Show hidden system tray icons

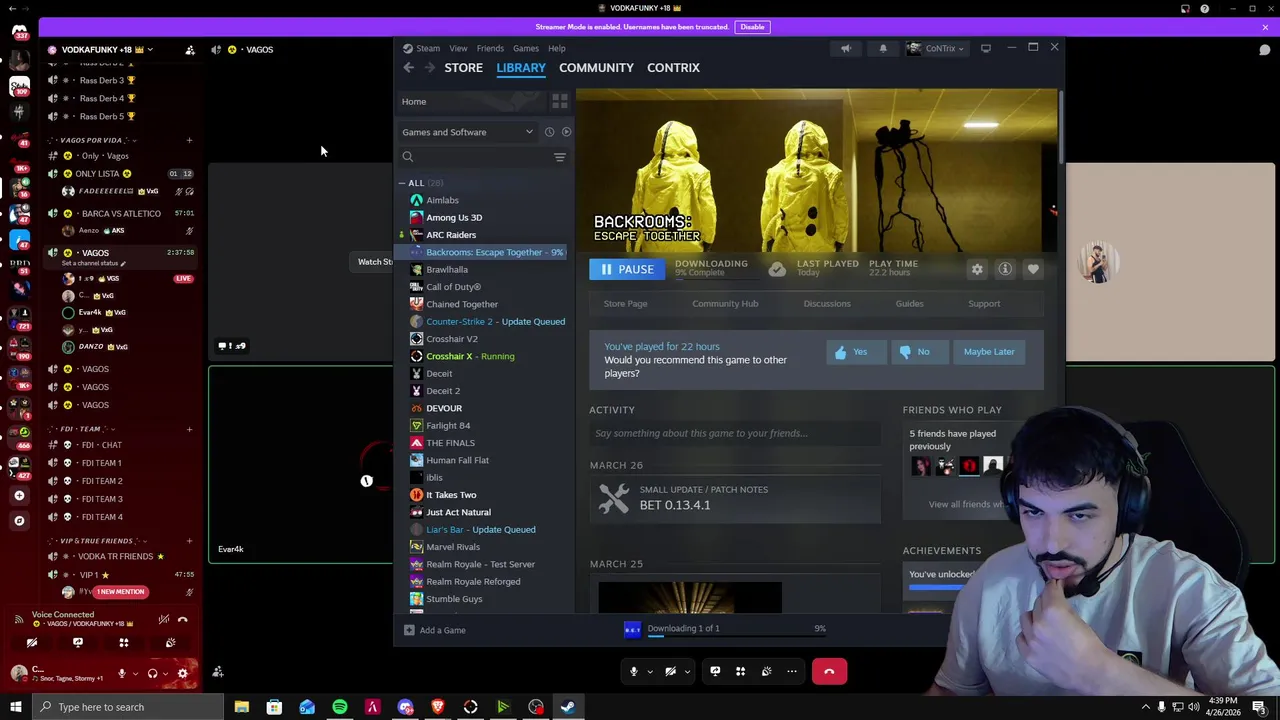click(1146, 707)
